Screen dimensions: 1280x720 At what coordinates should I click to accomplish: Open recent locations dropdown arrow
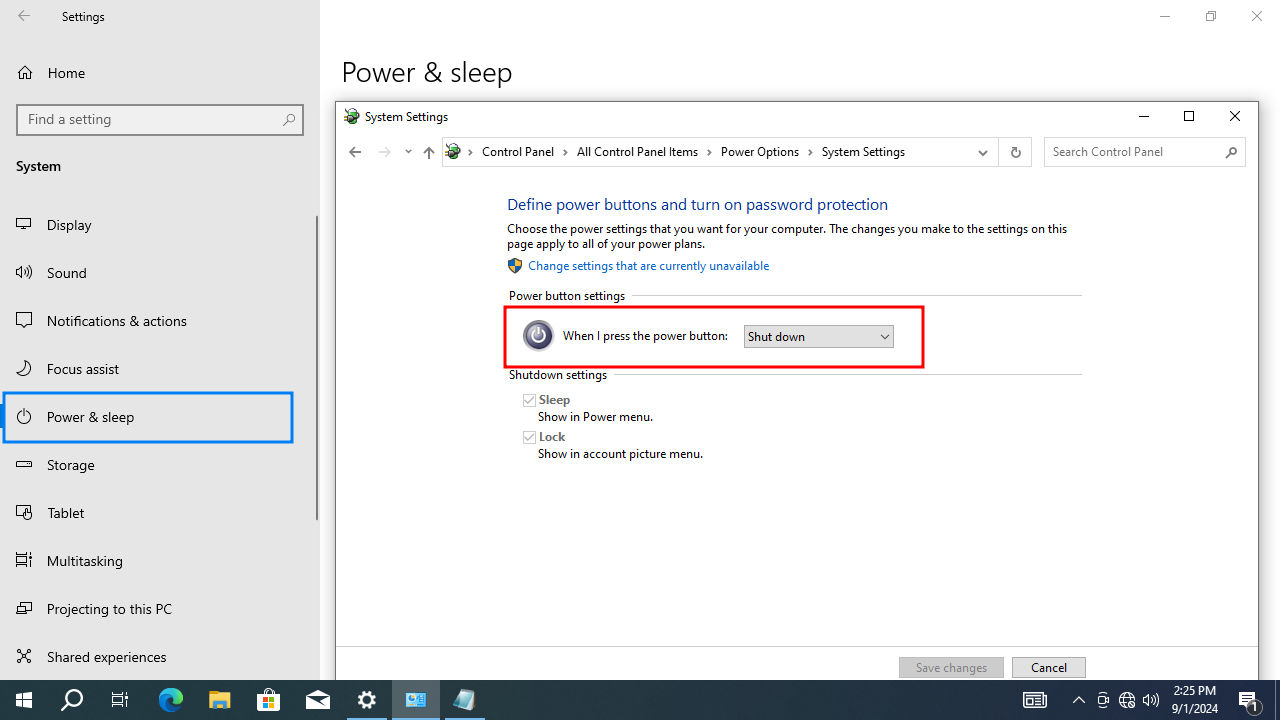(408, 152)
